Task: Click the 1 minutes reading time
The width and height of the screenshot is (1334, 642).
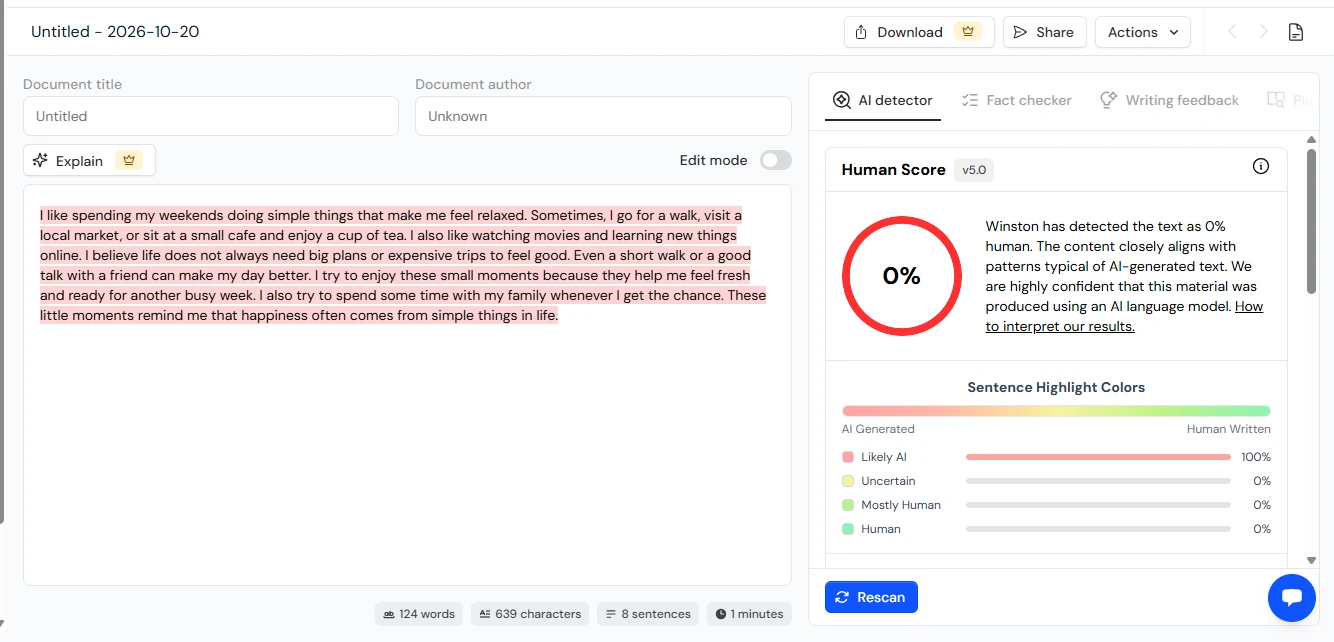Action: pos(749,614)
